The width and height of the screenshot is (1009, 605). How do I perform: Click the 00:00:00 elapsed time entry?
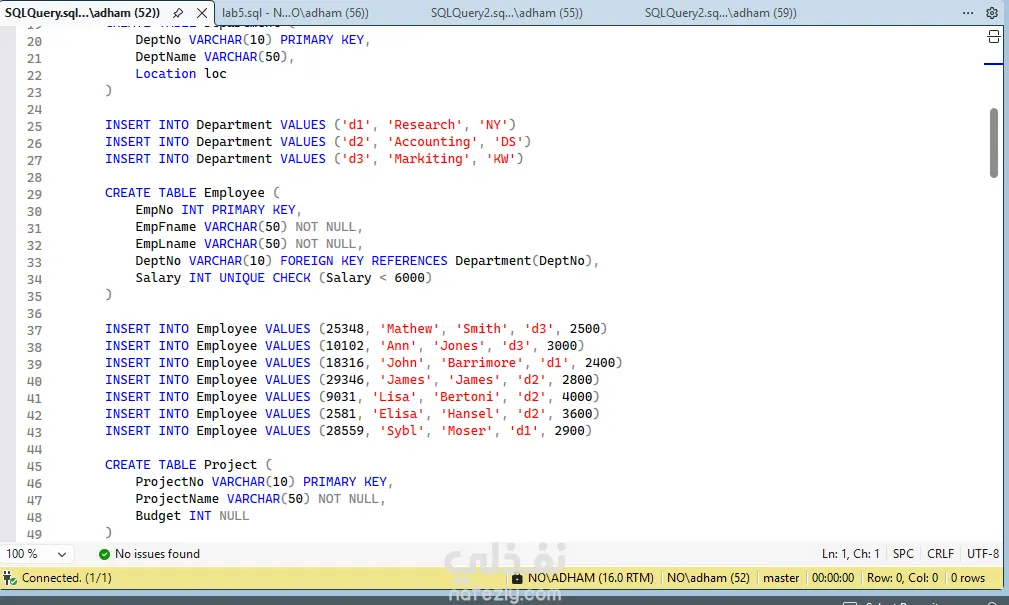pyautogui.click(x=833, y=578)
